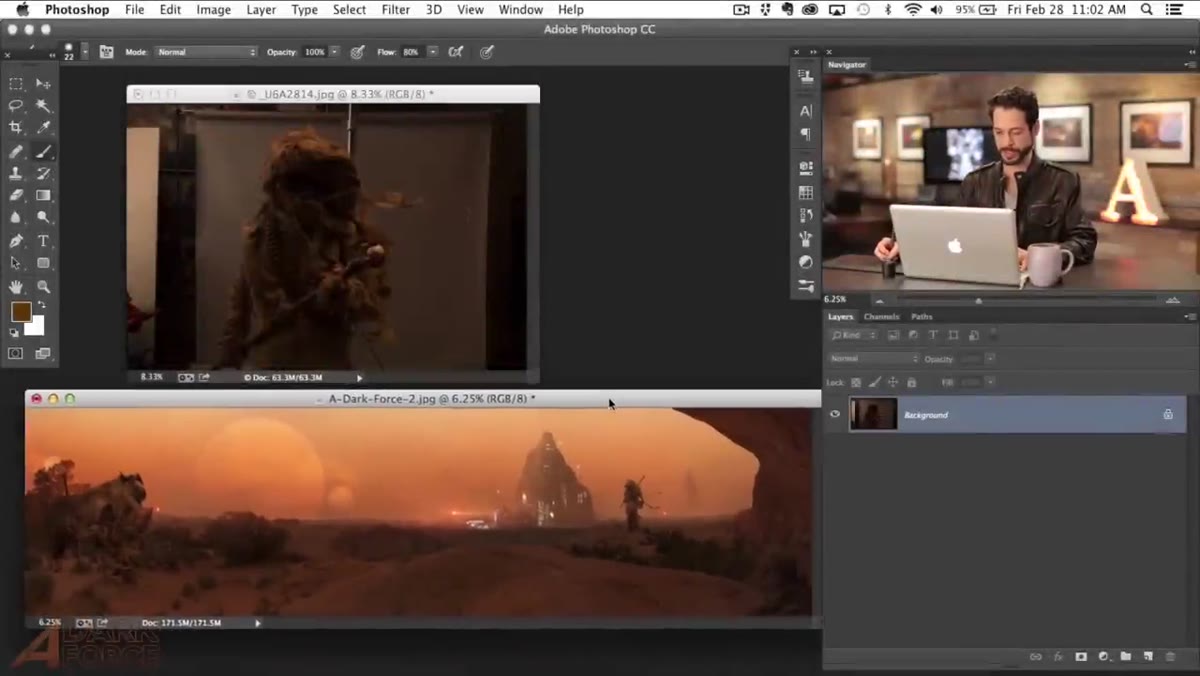Select the Magic Wand tool
Image resolution: width=1200 pixels, height=676 pixels.
tap(43, 106)
